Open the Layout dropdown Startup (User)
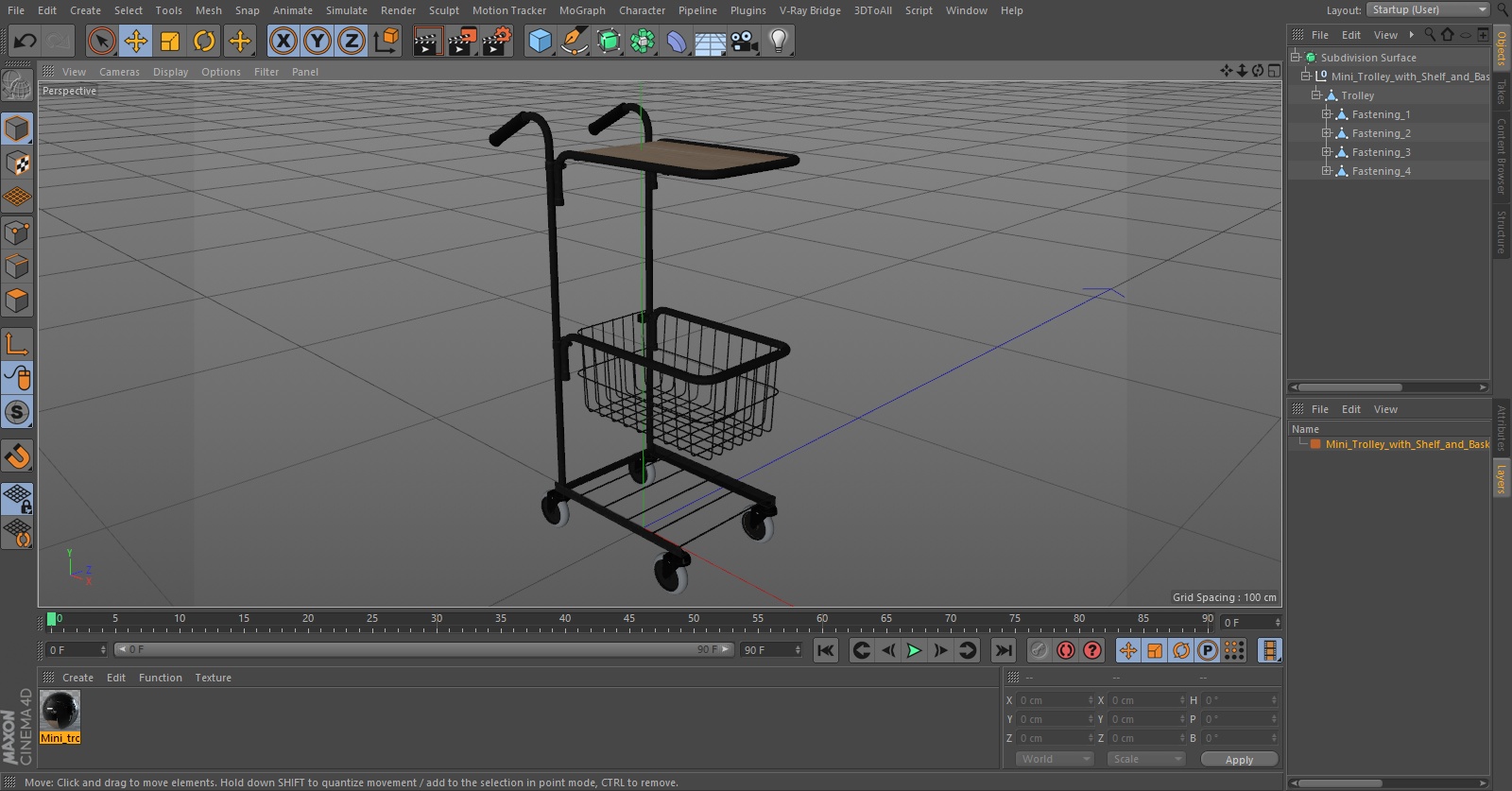The height and width of the screenshot is (791, 1512). pyautogui.click(x=1428, y=9)
